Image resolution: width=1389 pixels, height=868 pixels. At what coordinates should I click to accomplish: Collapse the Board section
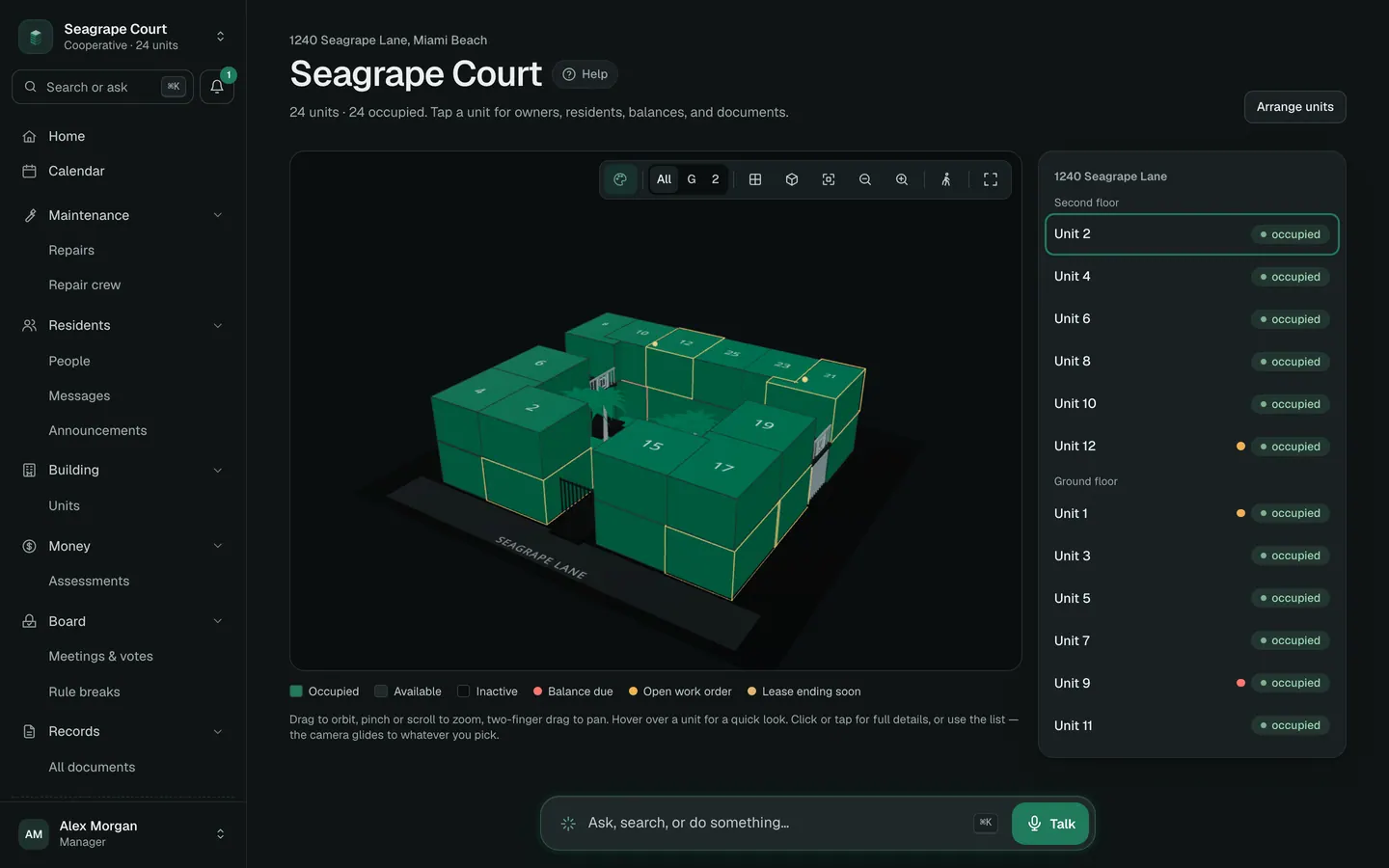[218, 621]
